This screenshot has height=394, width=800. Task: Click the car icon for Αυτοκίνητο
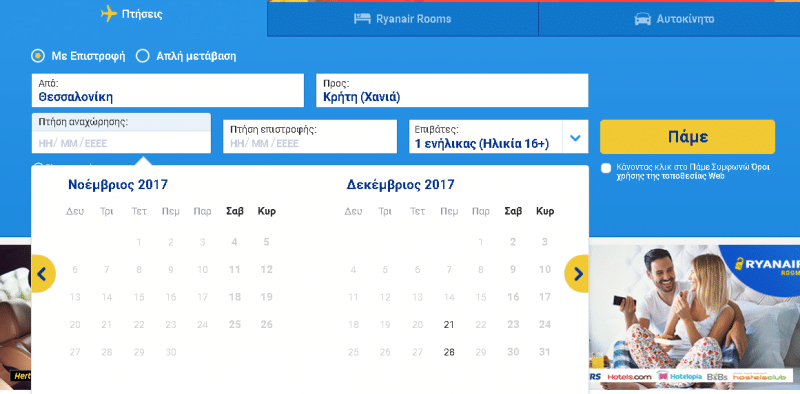[642, 19]
